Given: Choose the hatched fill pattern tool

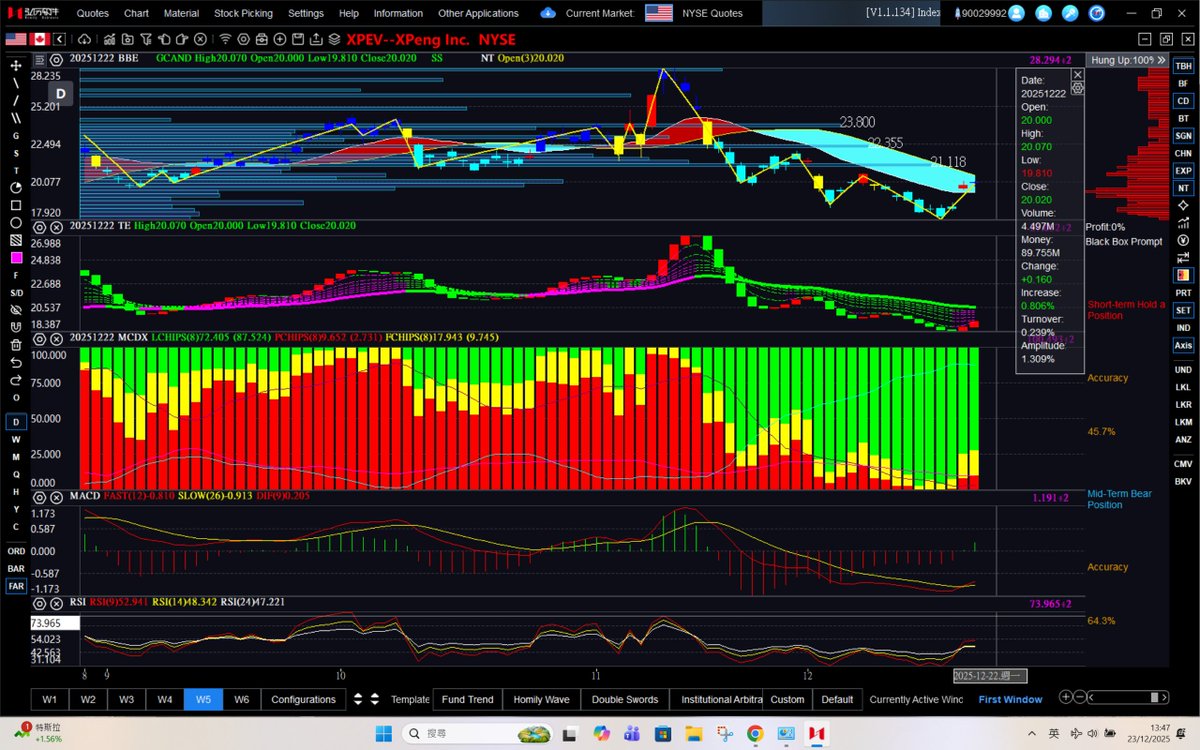Looking at the screenshot, I should [x=16, y=240].
